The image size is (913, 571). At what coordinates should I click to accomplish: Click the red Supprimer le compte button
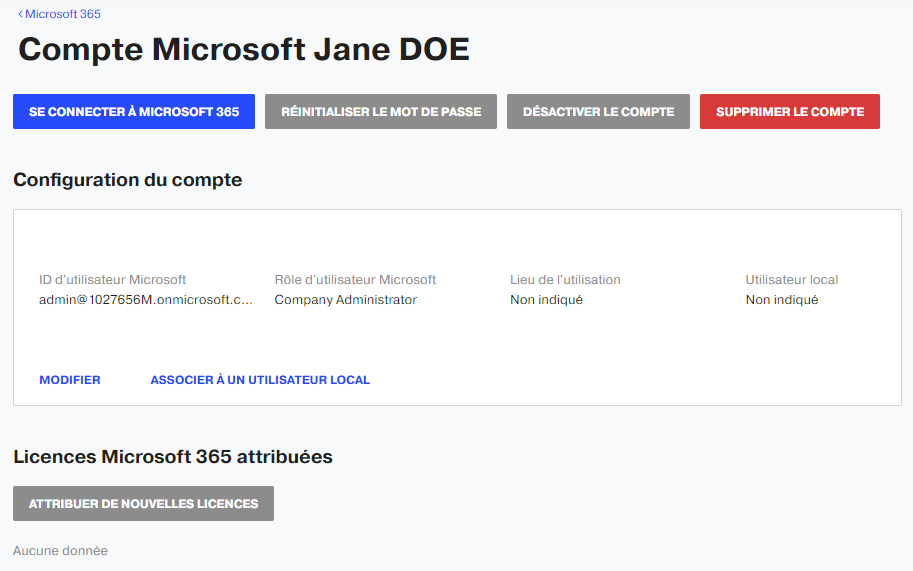tap(790, 112)
